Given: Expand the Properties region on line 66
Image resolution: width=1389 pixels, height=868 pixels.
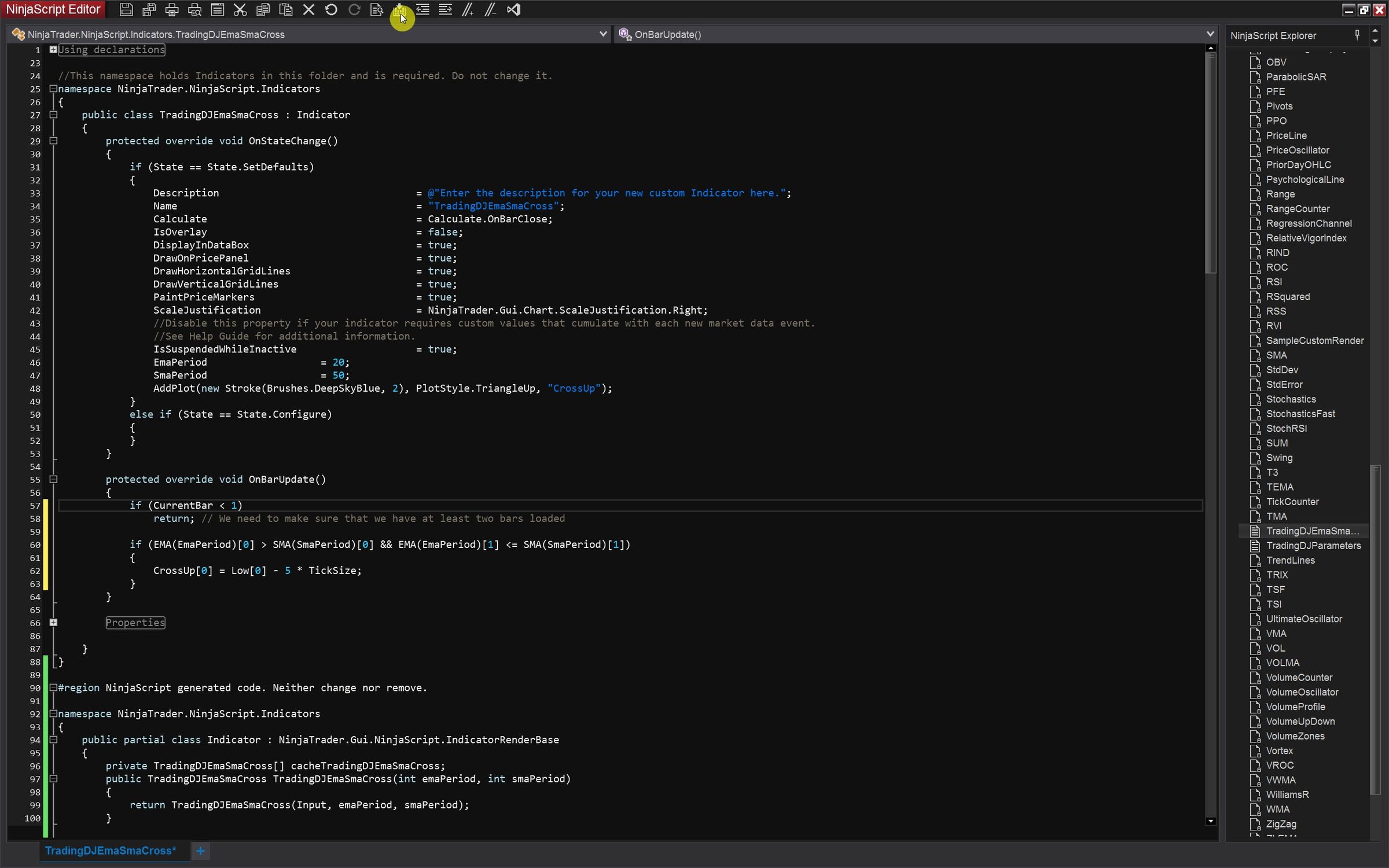Looking at the screenshot, I should click(x=54, y=623).
